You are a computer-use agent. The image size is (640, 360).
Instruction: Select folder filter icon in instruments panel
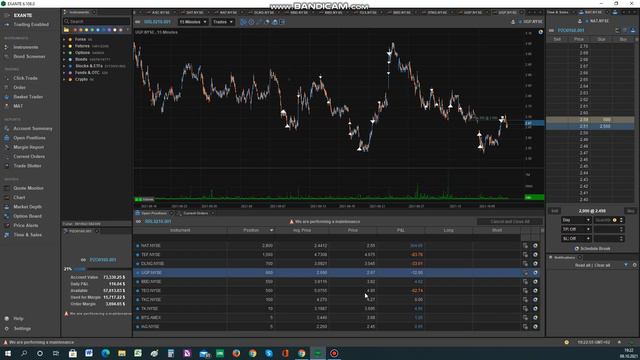pyautogui.click(x=66, y=30)
